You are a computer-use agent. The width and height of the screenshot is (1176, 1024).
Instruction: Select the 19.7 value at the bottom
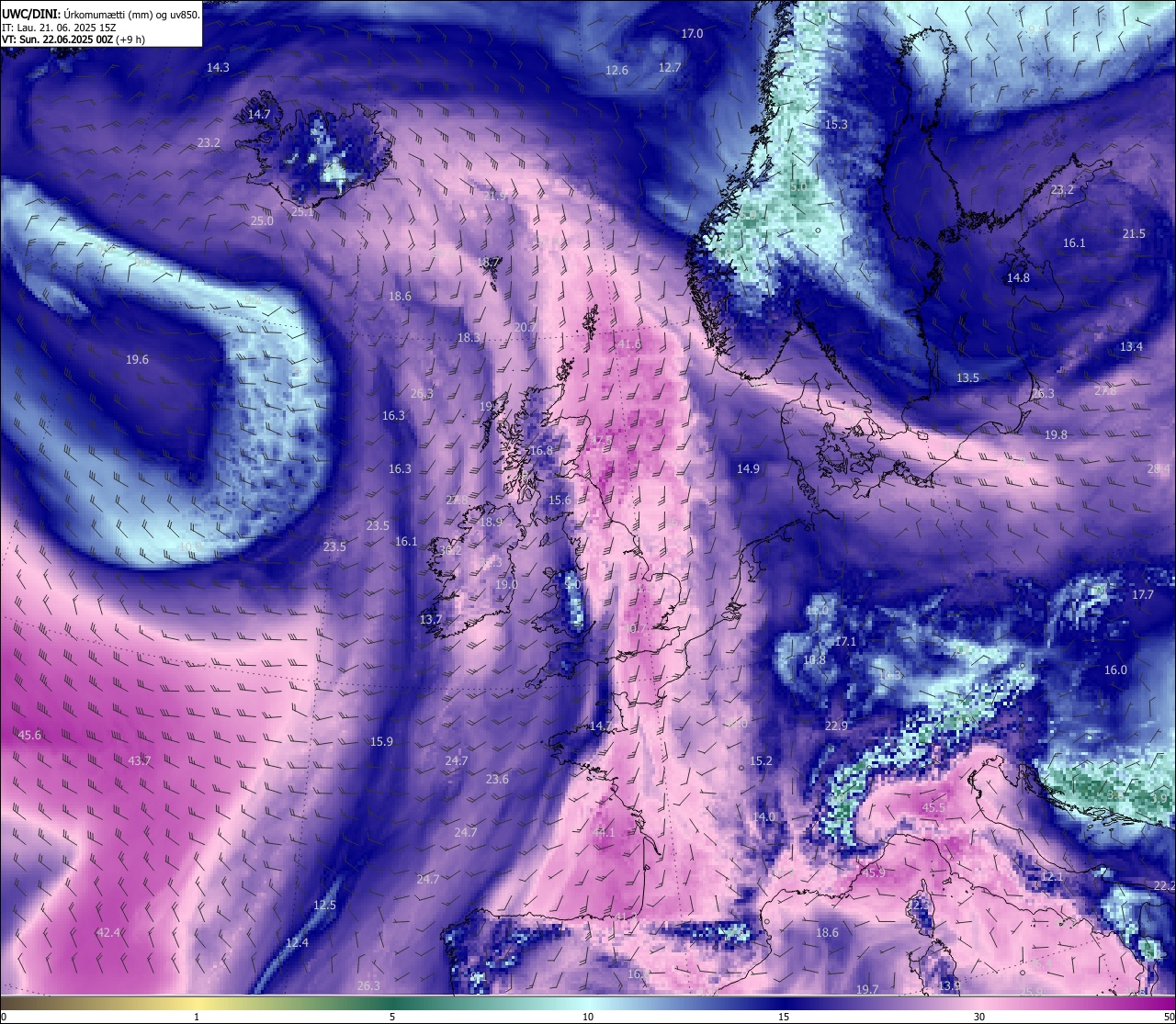[x=867, y=989]
